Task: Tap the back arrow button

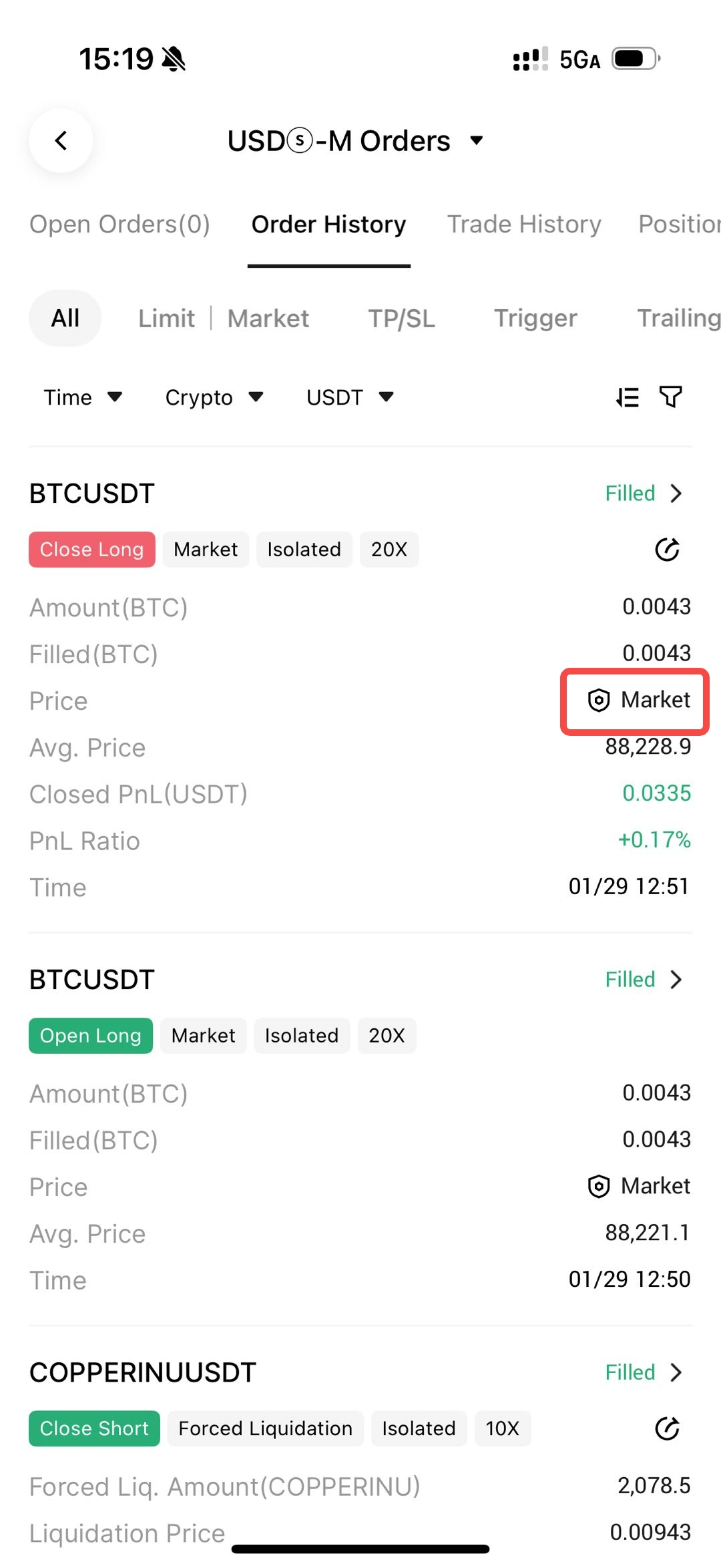Action: [x=61, y=141]
